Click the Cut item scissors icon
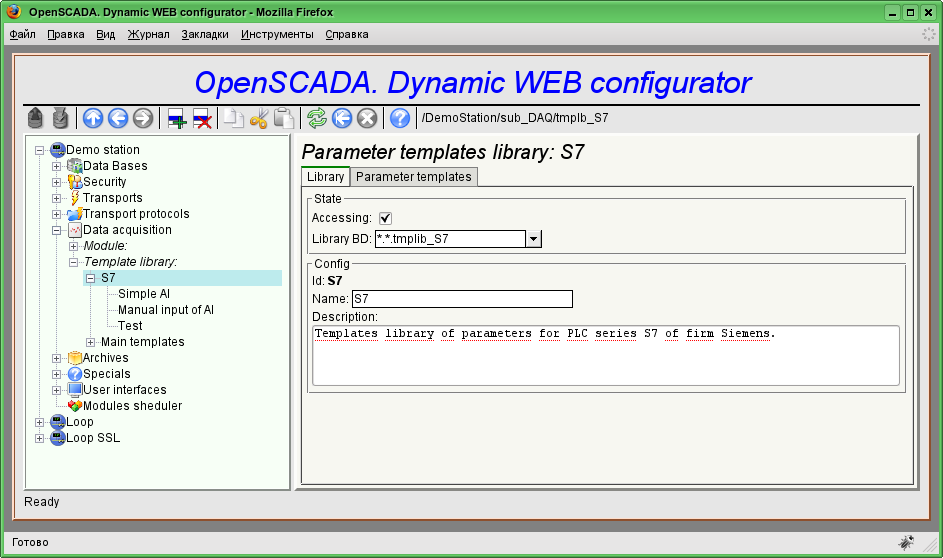 coord(259,118)
